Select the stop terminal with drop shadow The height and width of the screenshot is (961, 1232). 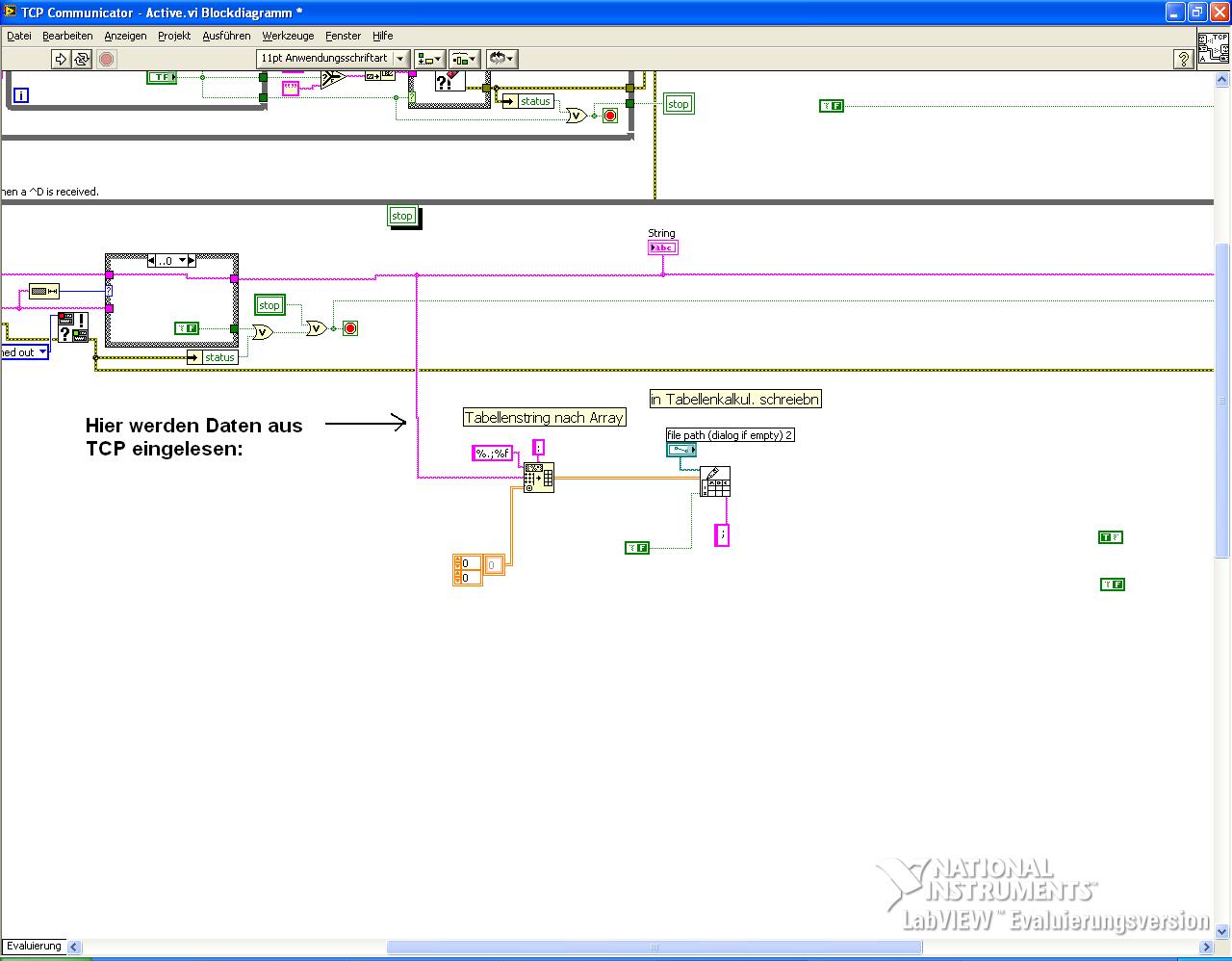(402, 216)
